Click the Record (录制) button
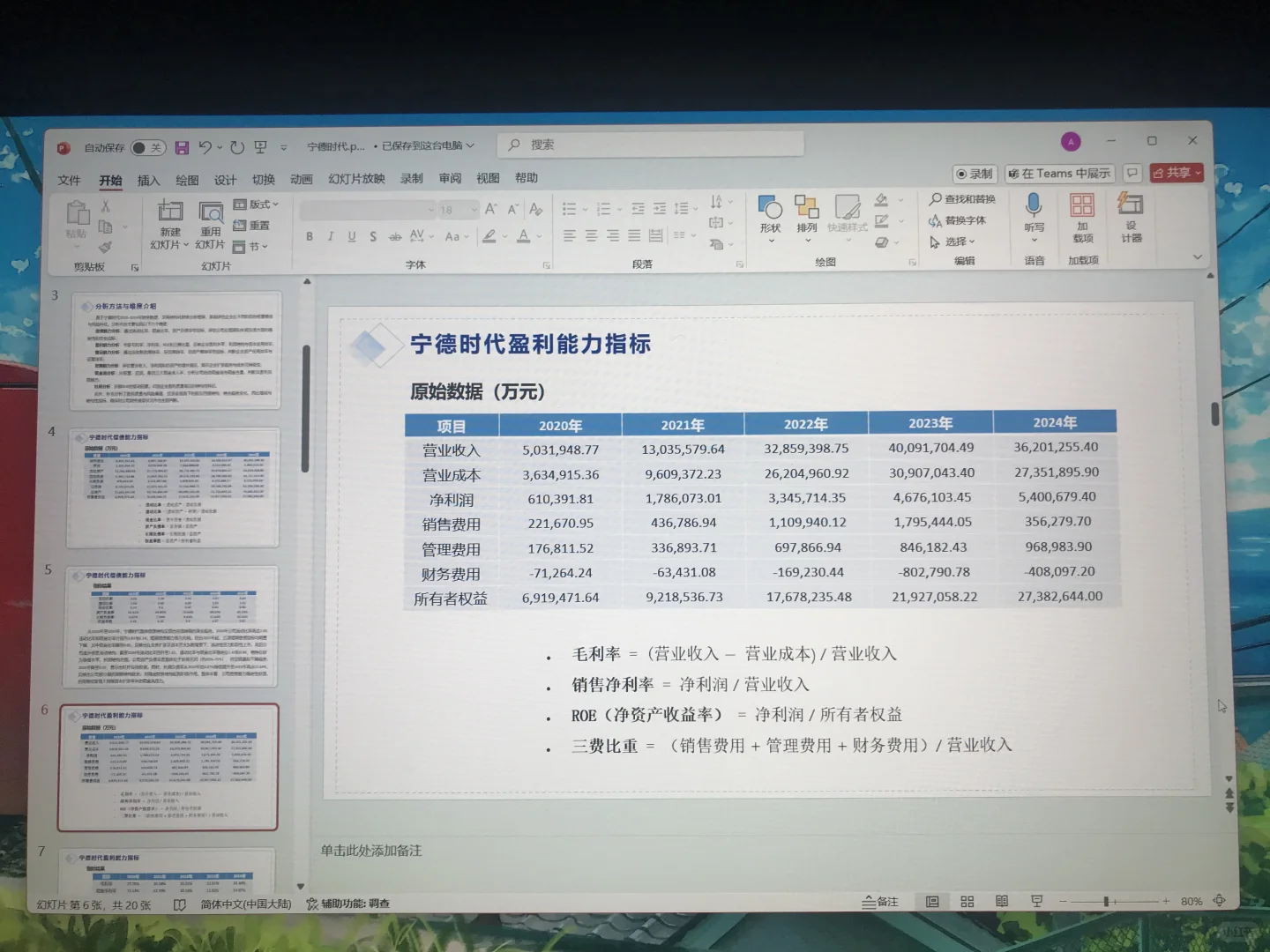This screenshot has height=952, width=1270. [x=974, y=174]
